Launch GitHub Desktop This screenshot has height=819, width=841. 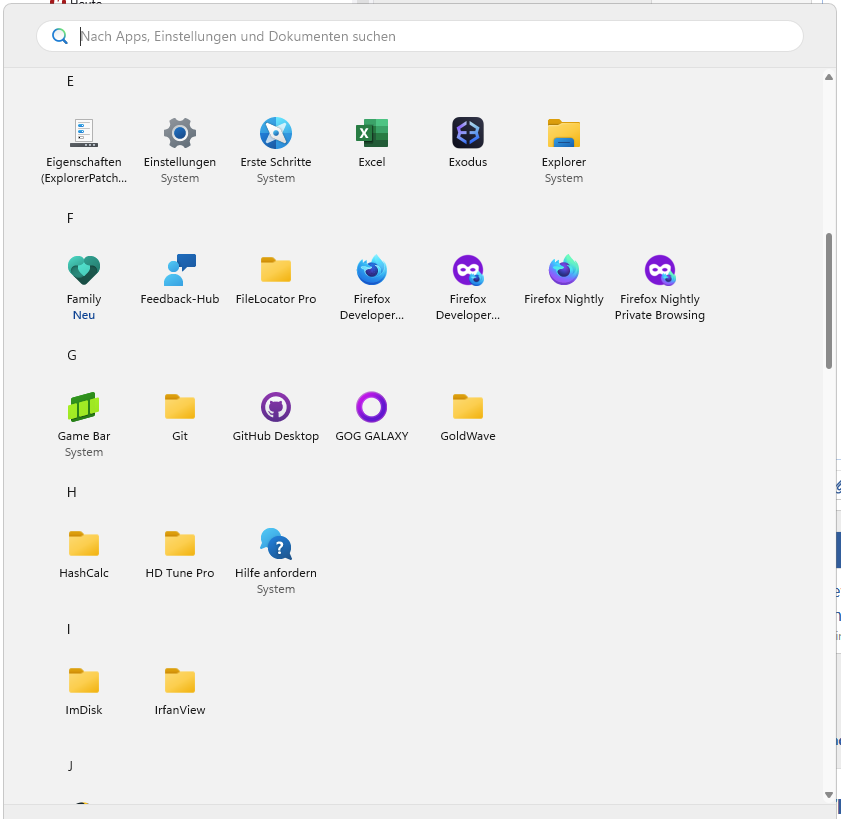(x=276, y=417)
